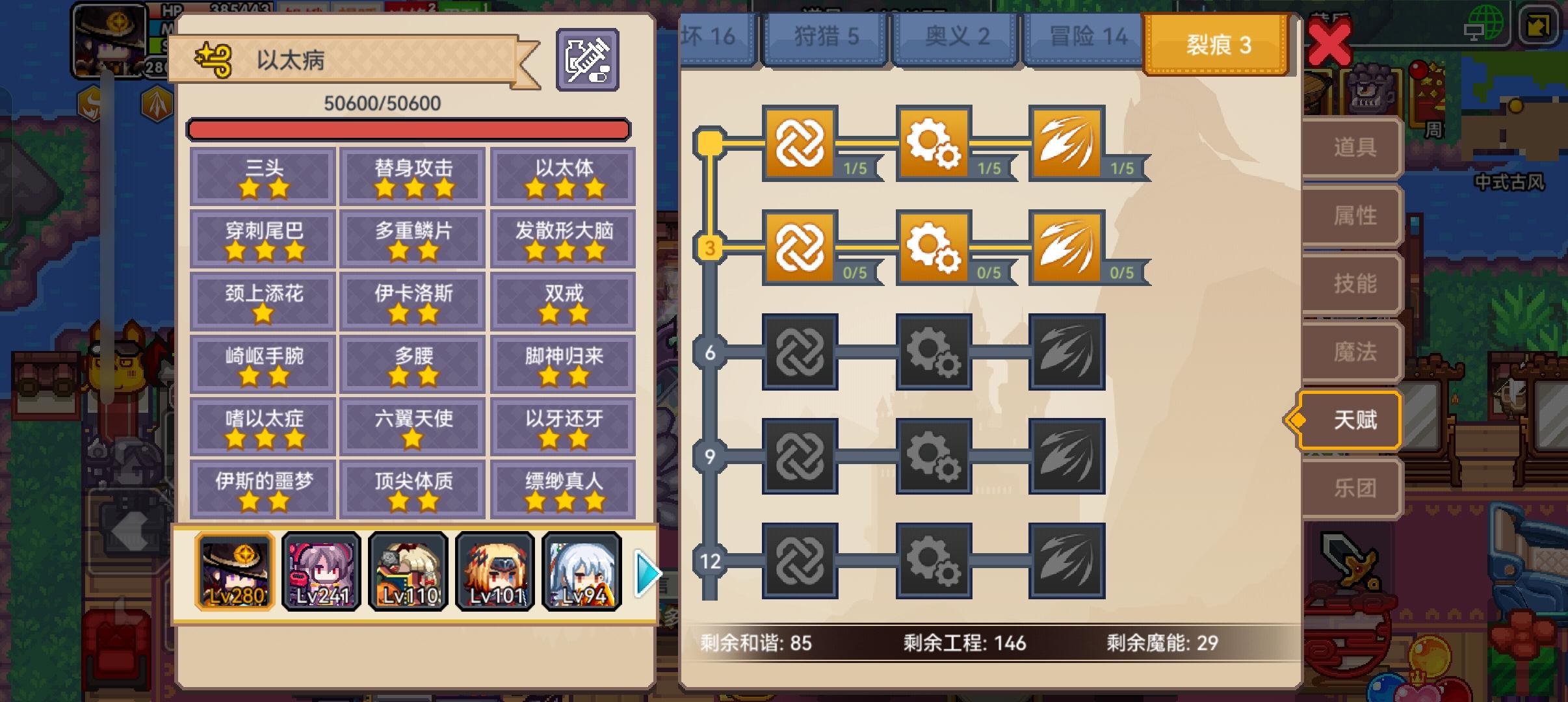This screenshot has width=1568, height=702.
Task: Open the 道具 side menu
Action: click(1353, 148)
